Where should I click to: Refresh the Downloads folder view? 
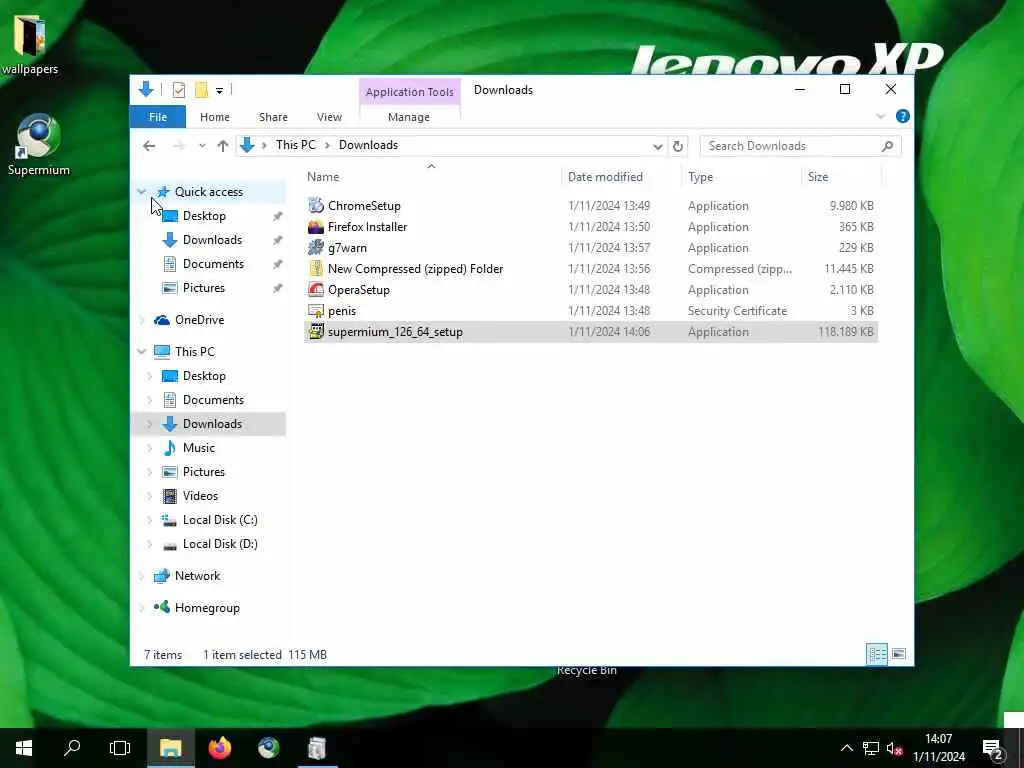point(678,146)
